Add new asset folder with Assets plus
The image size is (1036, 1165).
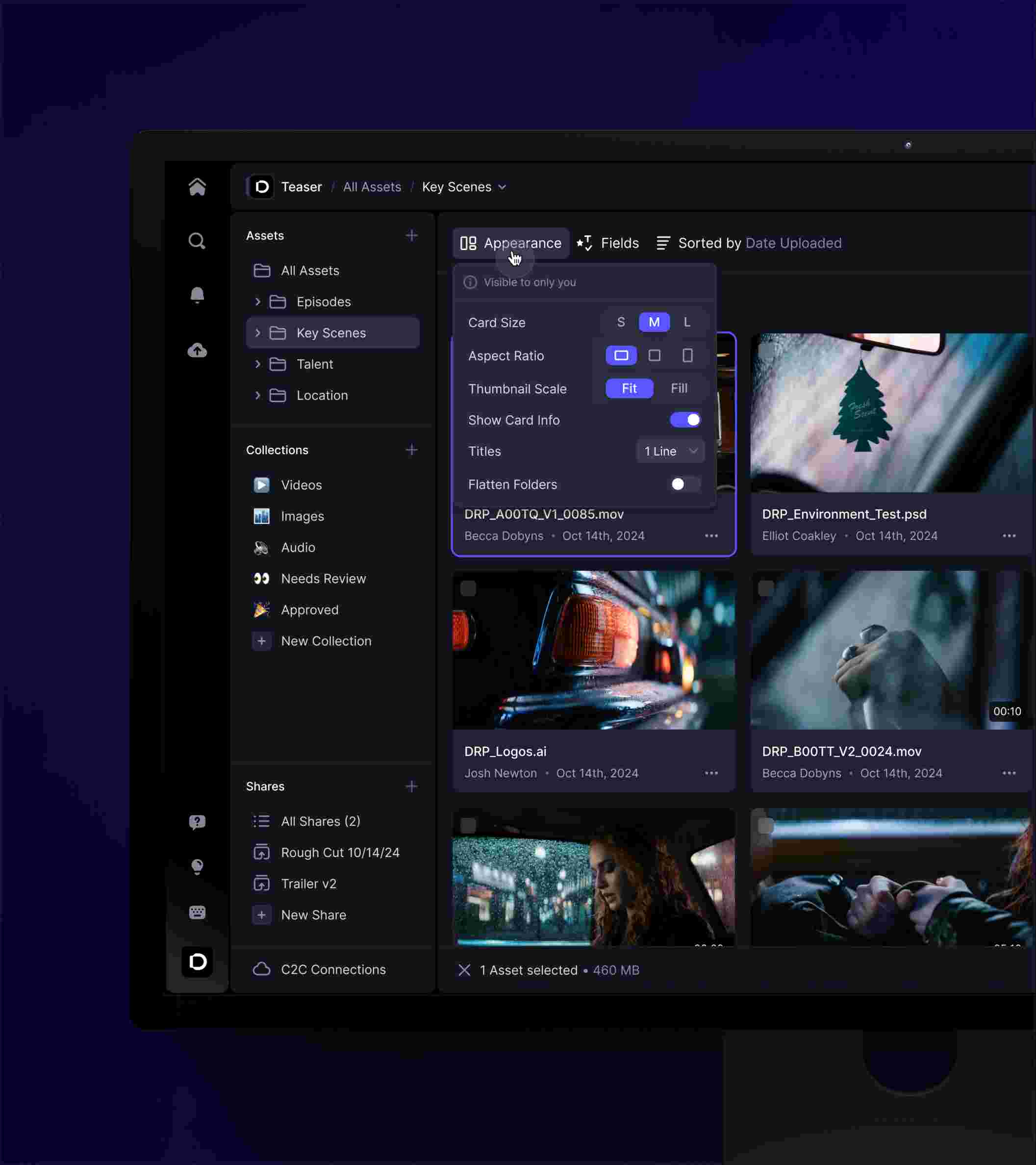tap(411, 235)
